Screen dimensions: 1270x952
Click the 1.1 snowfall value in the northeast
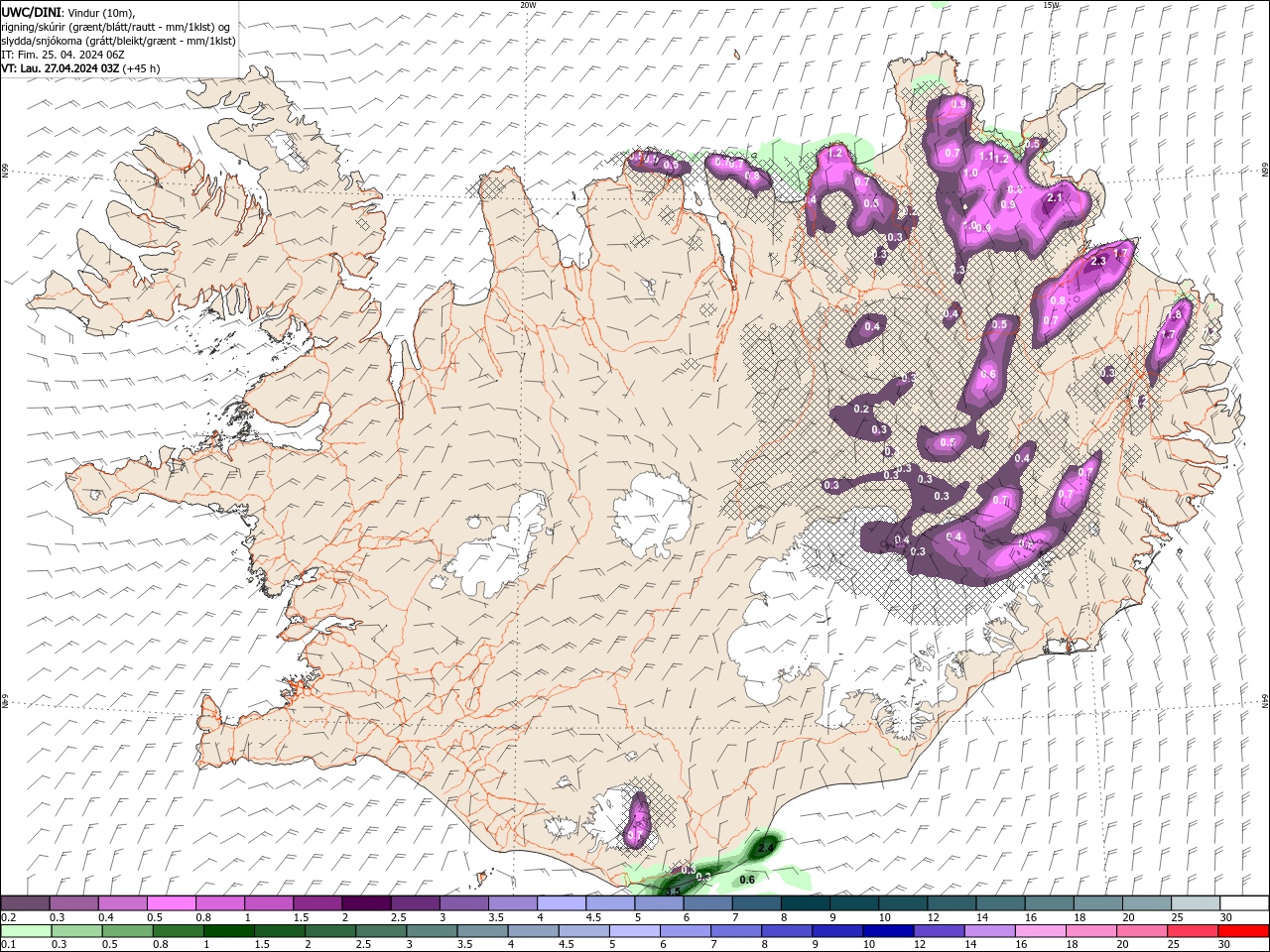(x=986, y=156)
